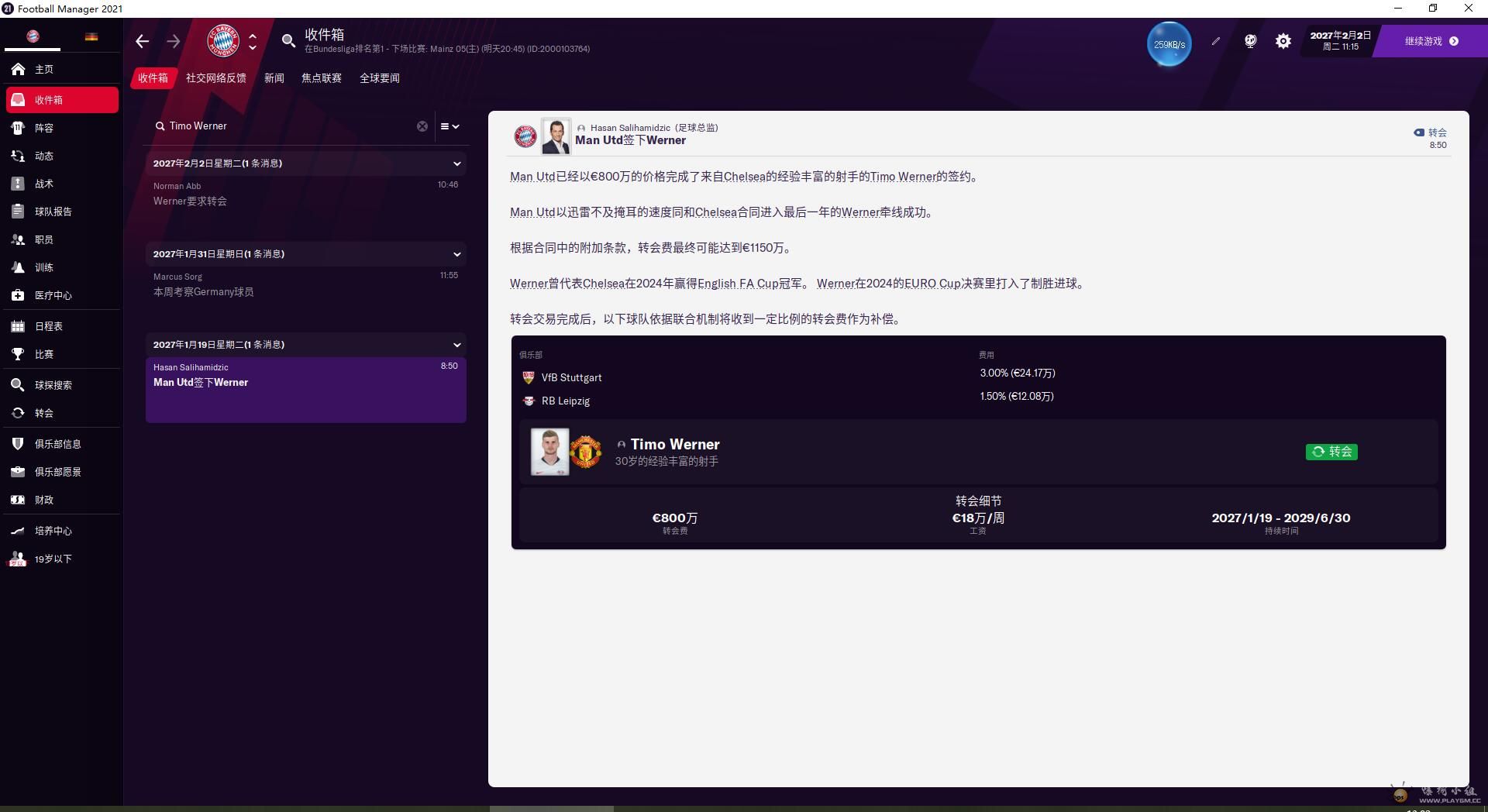
Task: Open the Tactics (战术) sidebar item
Action: (x=43, y=184)
